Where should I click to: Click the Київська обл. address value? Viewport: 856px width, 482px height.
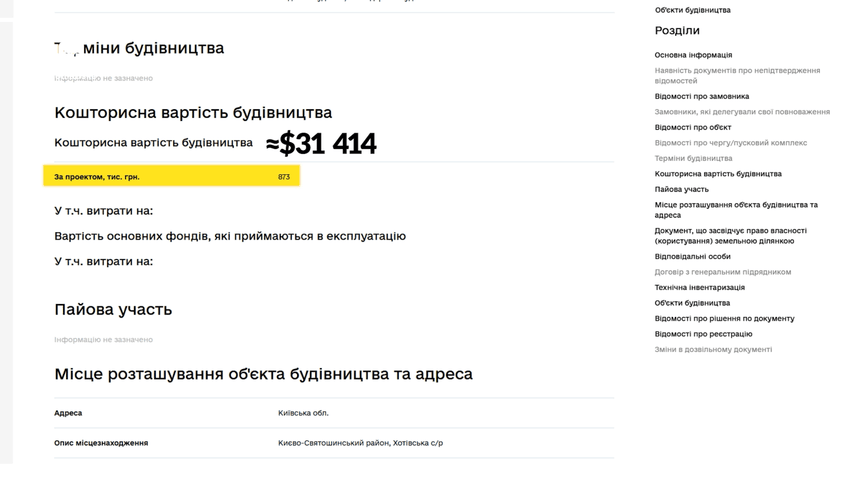point(303,413)
